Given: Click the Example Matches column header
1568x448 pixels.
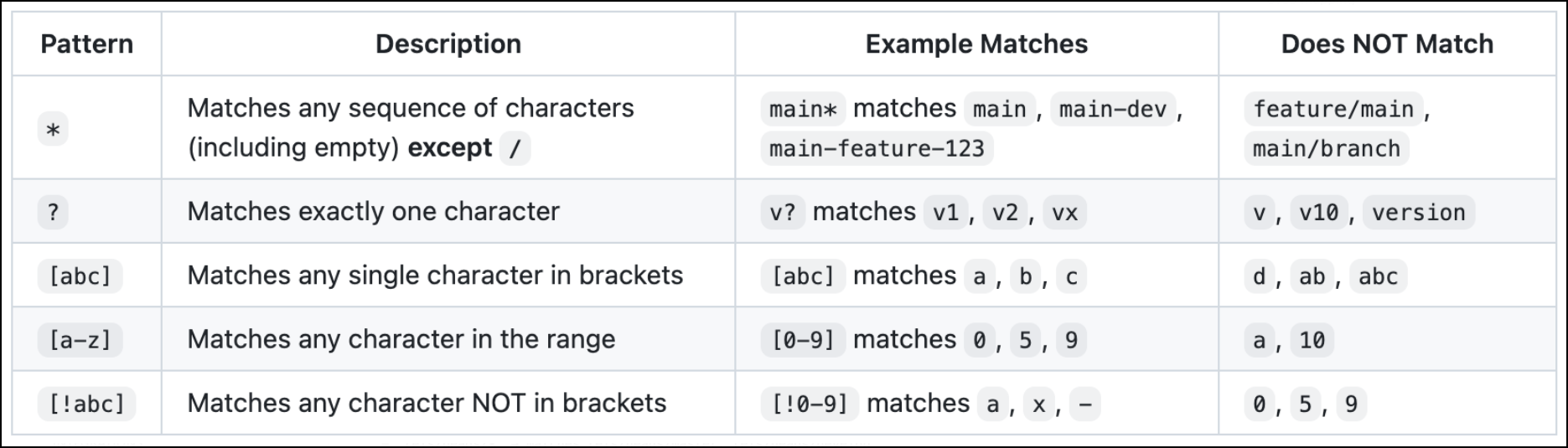Looking at the screenshot, I should pos(976,44).
